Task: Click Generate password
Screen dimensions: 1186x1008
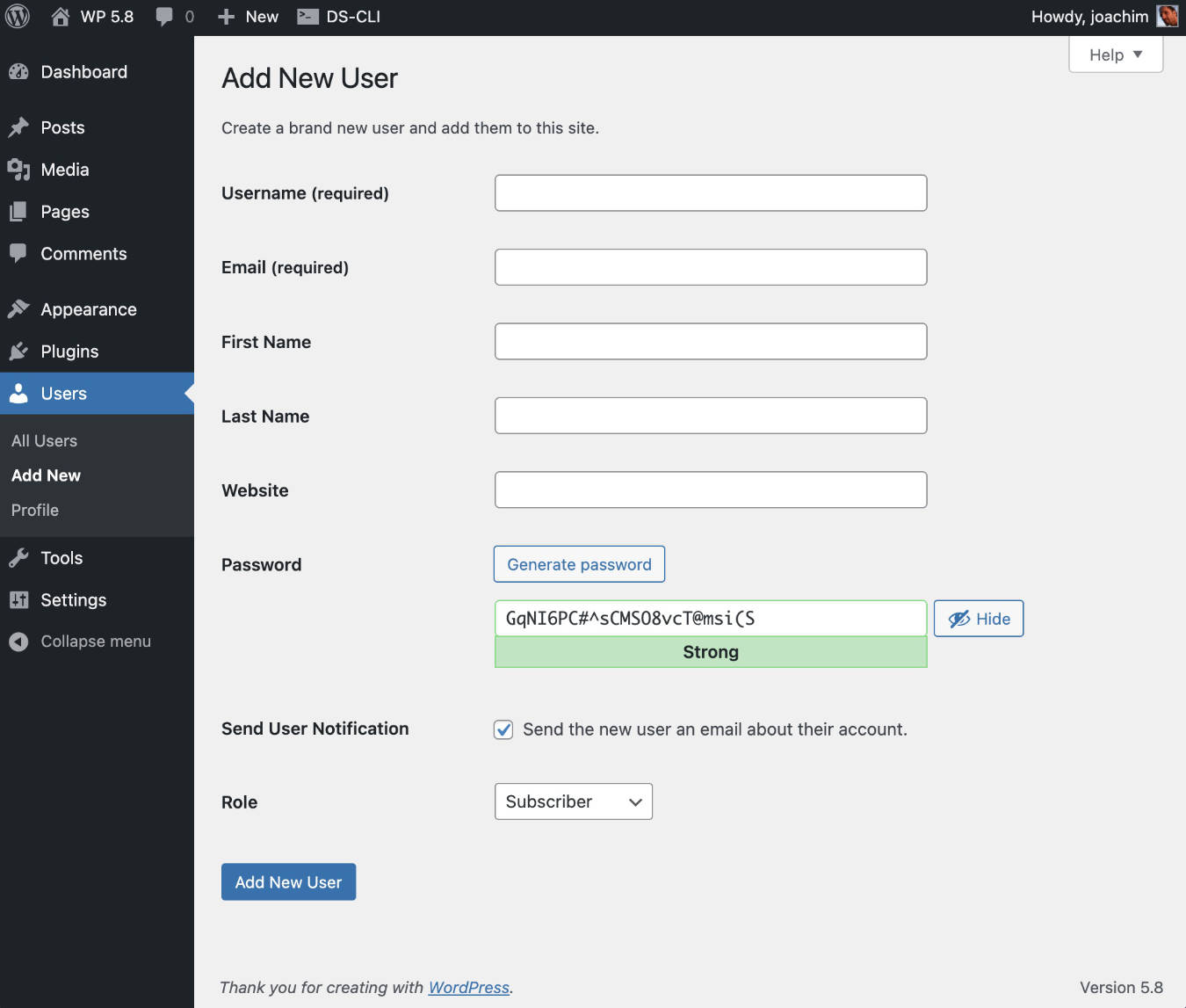Action: click(579, 564)
